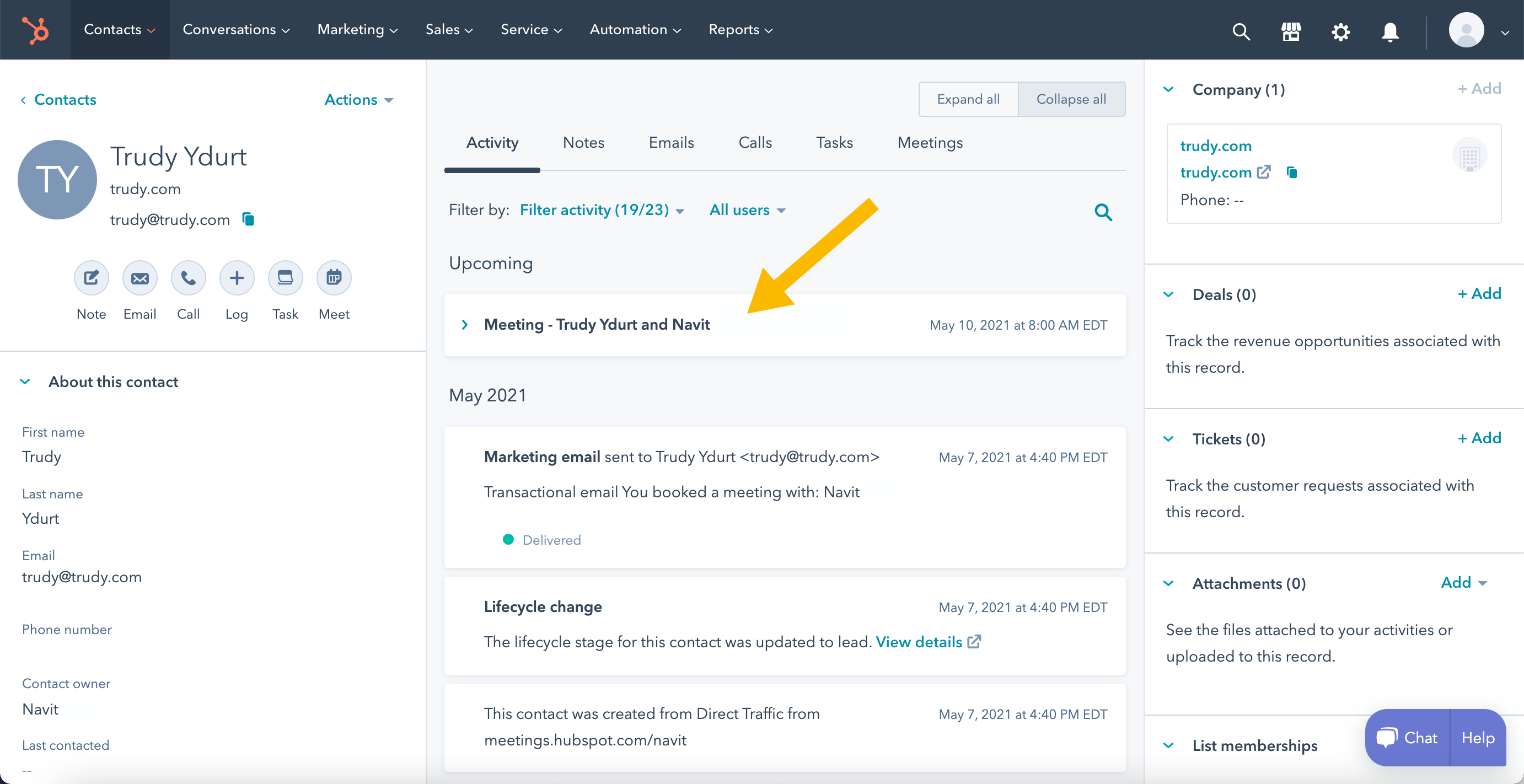Viewport: 1524px width, 784px height.
Task: Click the Collapse all button
Action: pos(1071,99)
